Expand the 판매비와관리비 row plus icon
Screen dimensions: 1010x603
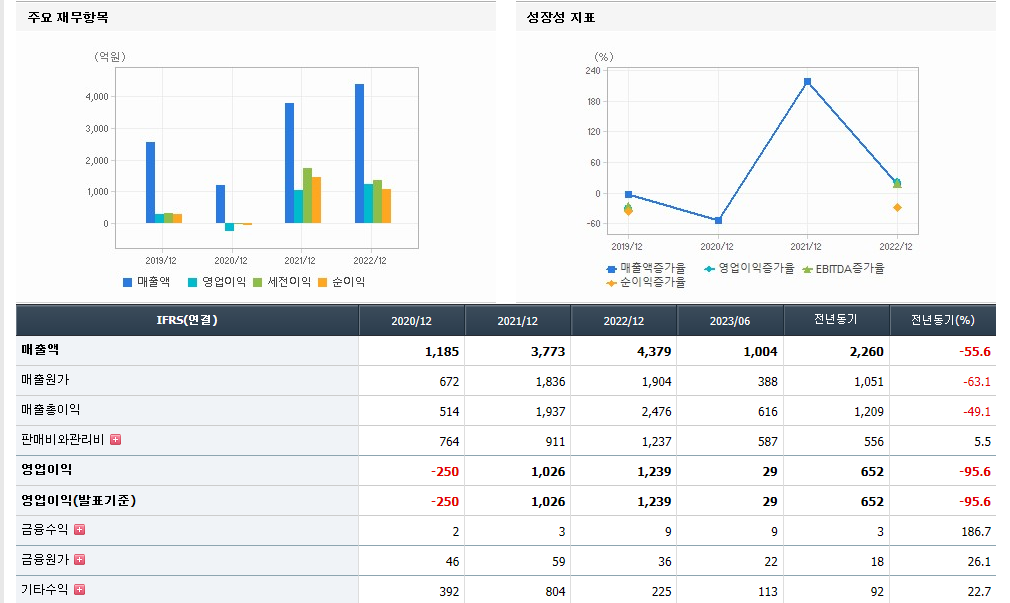click(115, 439)
